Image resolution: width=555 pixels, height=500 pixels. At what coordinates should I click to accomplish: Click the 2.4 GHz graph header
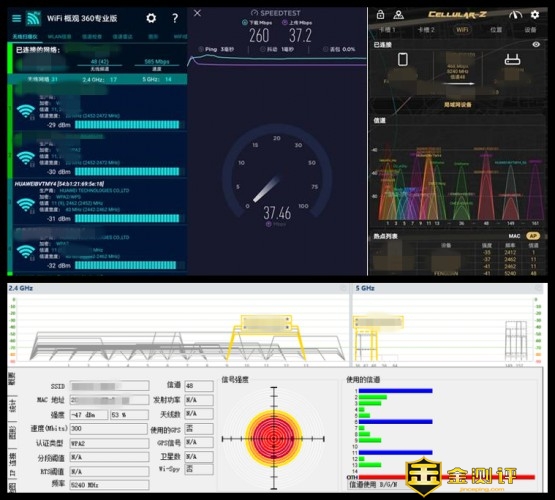[21, 288]
